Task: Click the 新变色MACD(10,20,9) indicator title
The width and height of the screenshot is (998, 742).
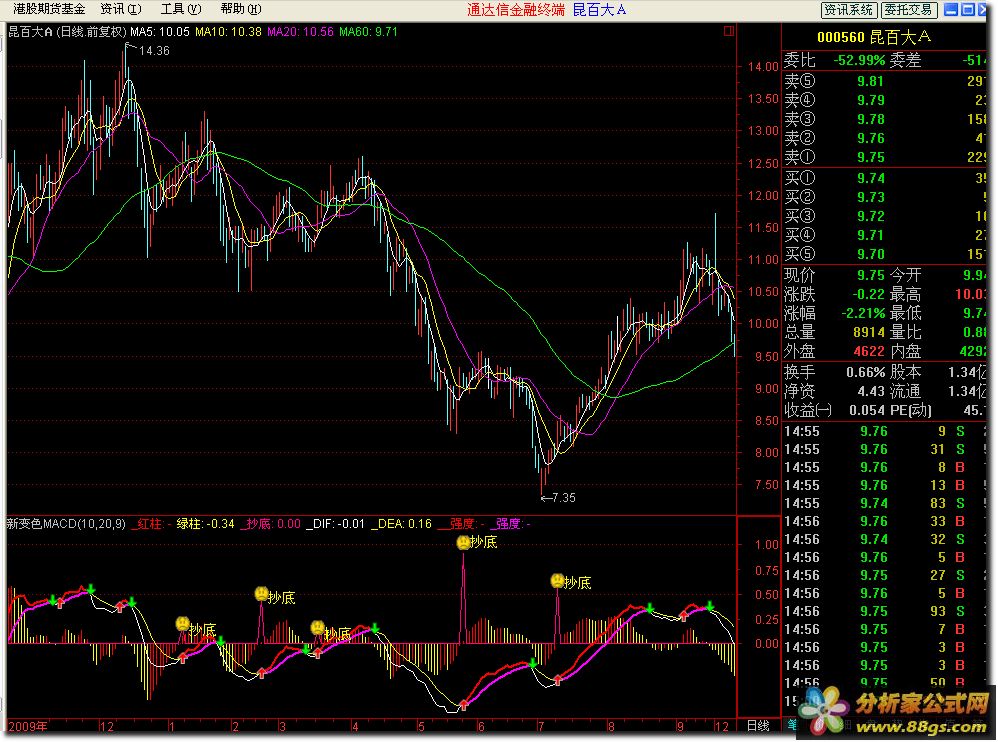Action: 66,524
